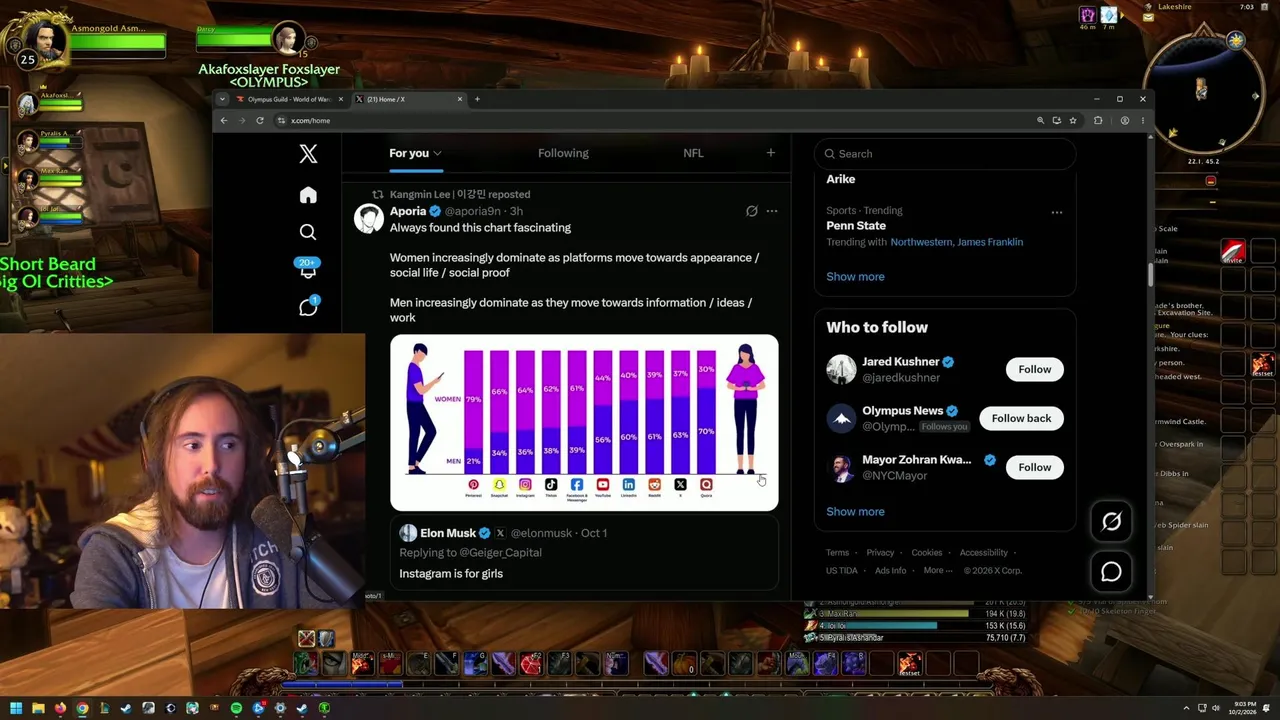
Task: Select the Home / X browser tab
Action: point(410,99)
